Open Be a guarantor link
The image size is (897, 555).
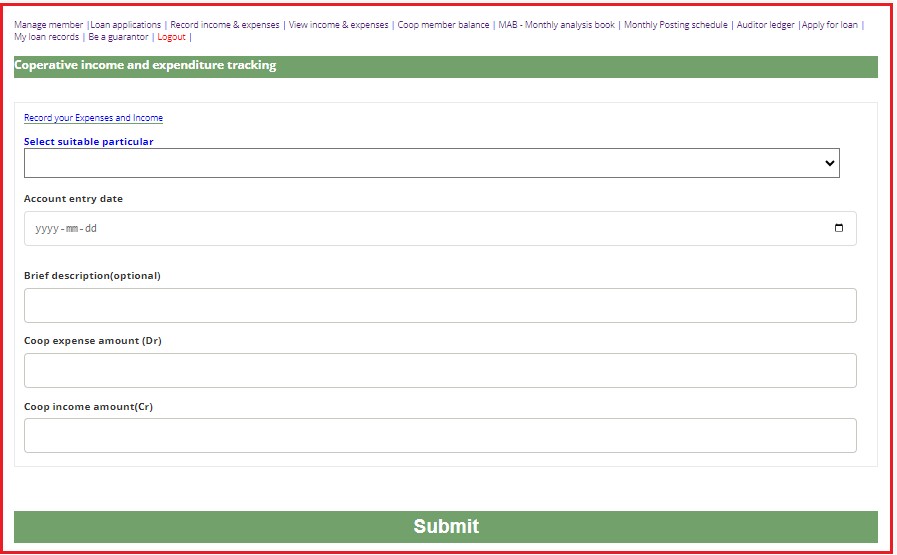pos(118,37)
